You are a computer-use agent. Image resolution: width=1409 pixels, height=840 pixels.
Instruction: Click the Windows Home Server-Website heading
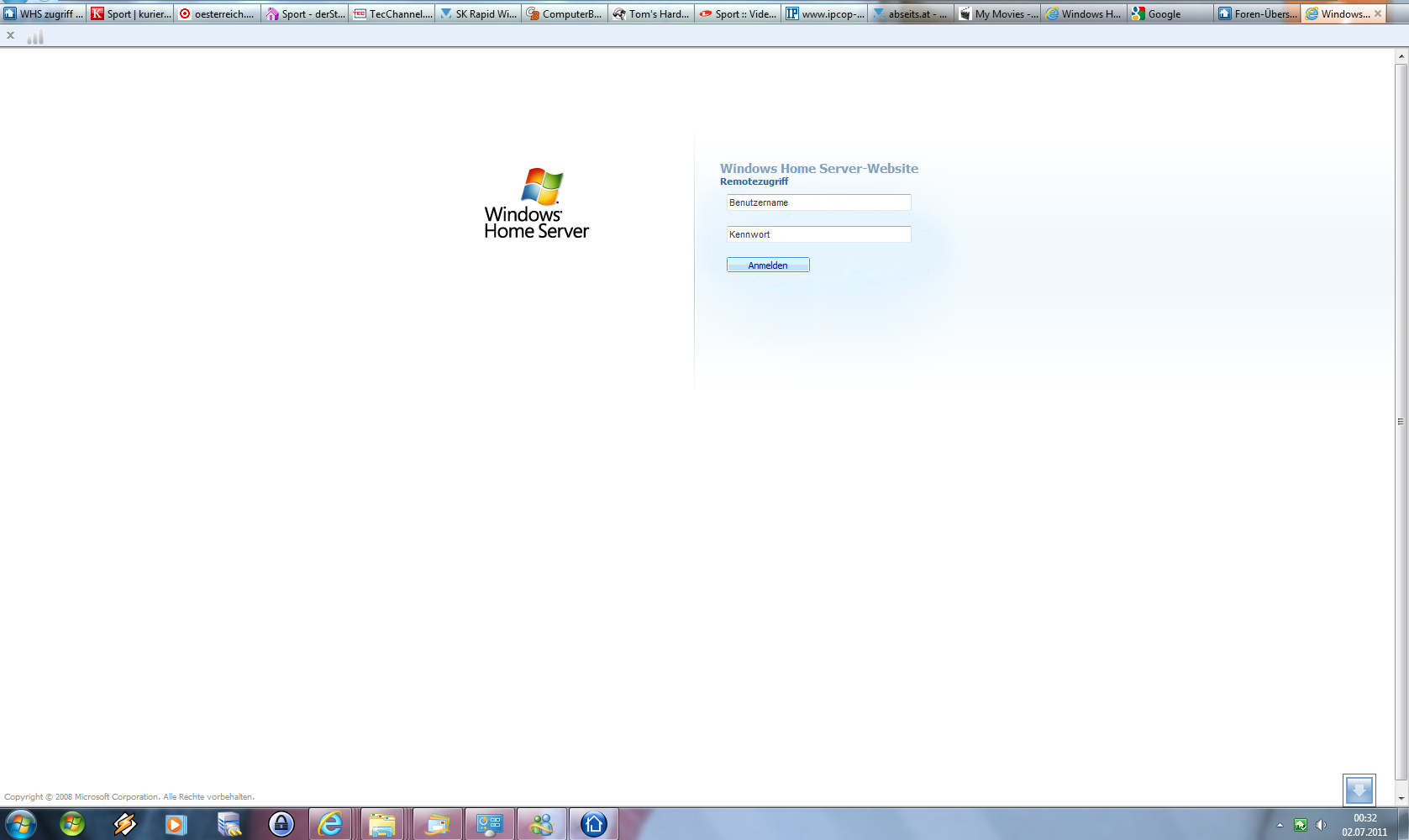(819, 168)
